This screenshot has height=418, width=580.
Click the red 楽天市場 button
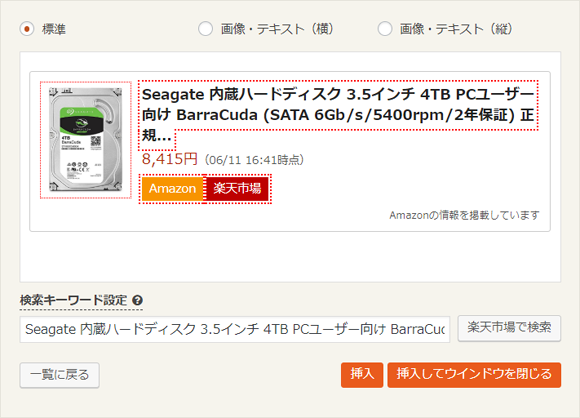tap(237, 189)
